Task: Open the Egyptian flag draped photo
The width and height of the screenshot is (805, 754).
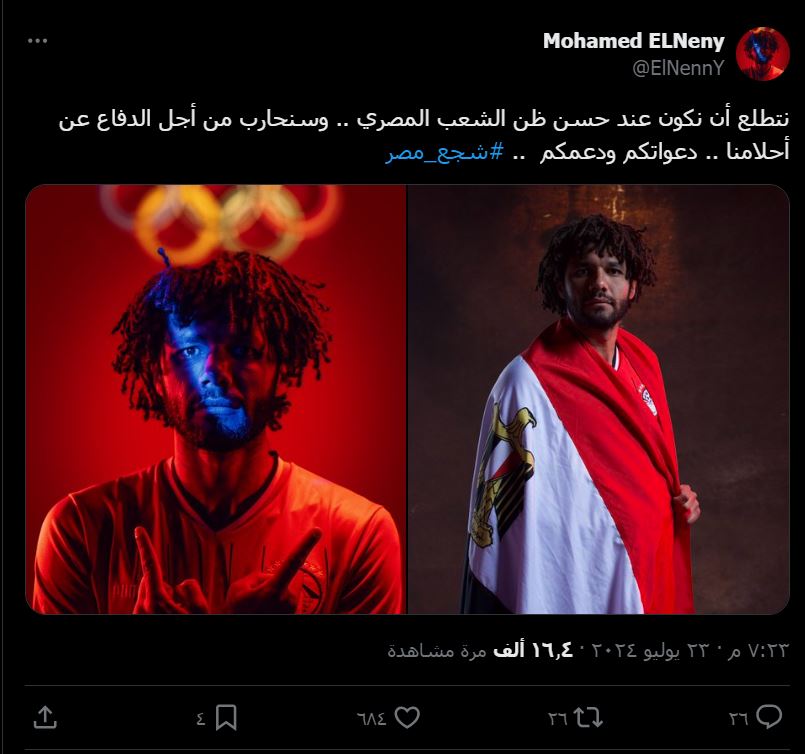Action: (x=599, y=399)
